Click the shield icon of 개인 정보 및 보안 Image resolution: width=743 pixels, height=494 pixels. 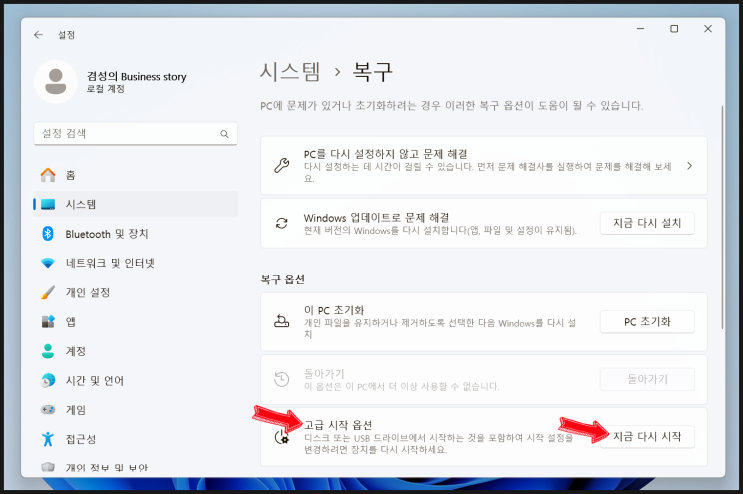pyautogui.click(x=48, y=467)
